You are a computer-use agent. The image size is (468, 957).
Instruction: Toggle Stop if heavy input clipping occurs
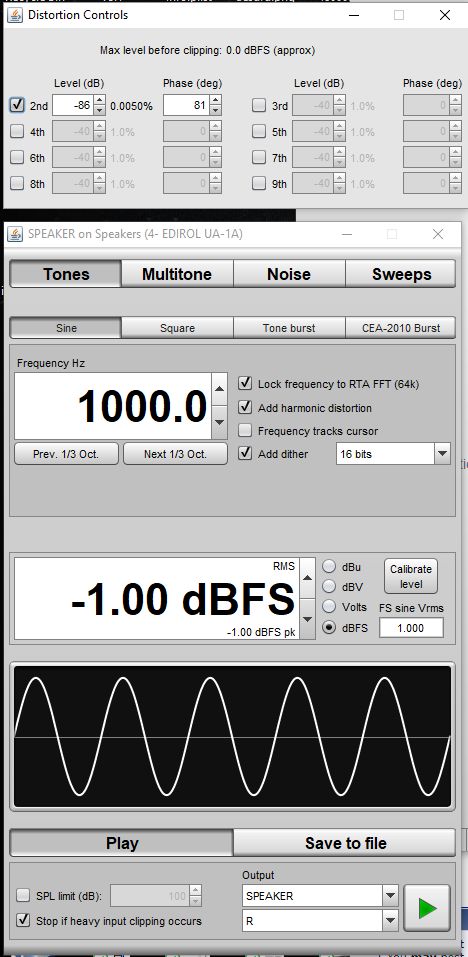click(23, 920)
